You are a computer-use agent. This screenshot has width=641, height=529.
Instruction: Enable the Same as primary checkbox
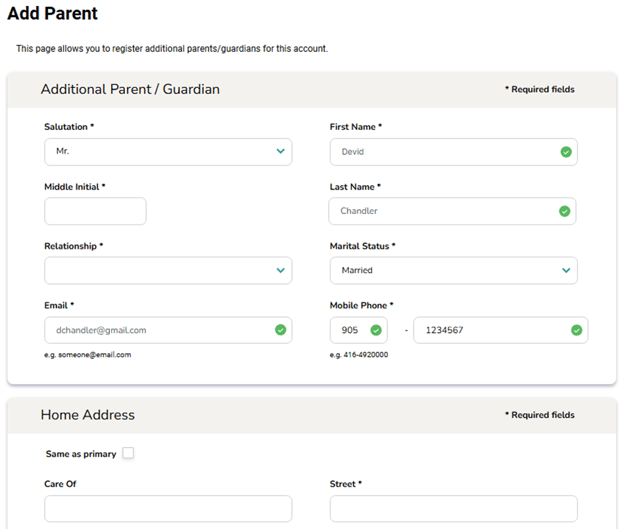(x=128, y=453)
